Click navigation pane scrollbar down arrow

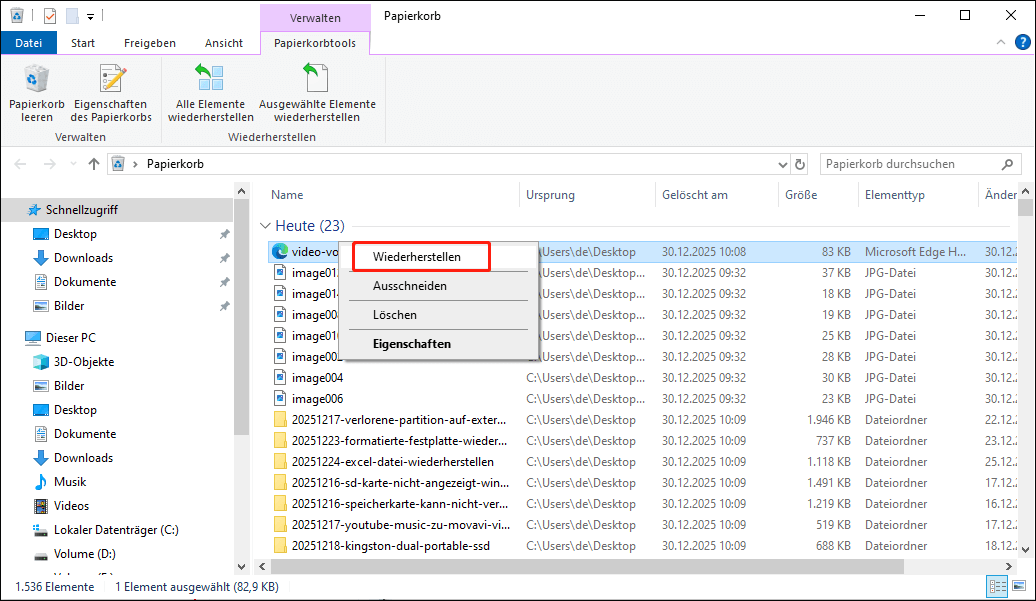(x=241, y=567)
